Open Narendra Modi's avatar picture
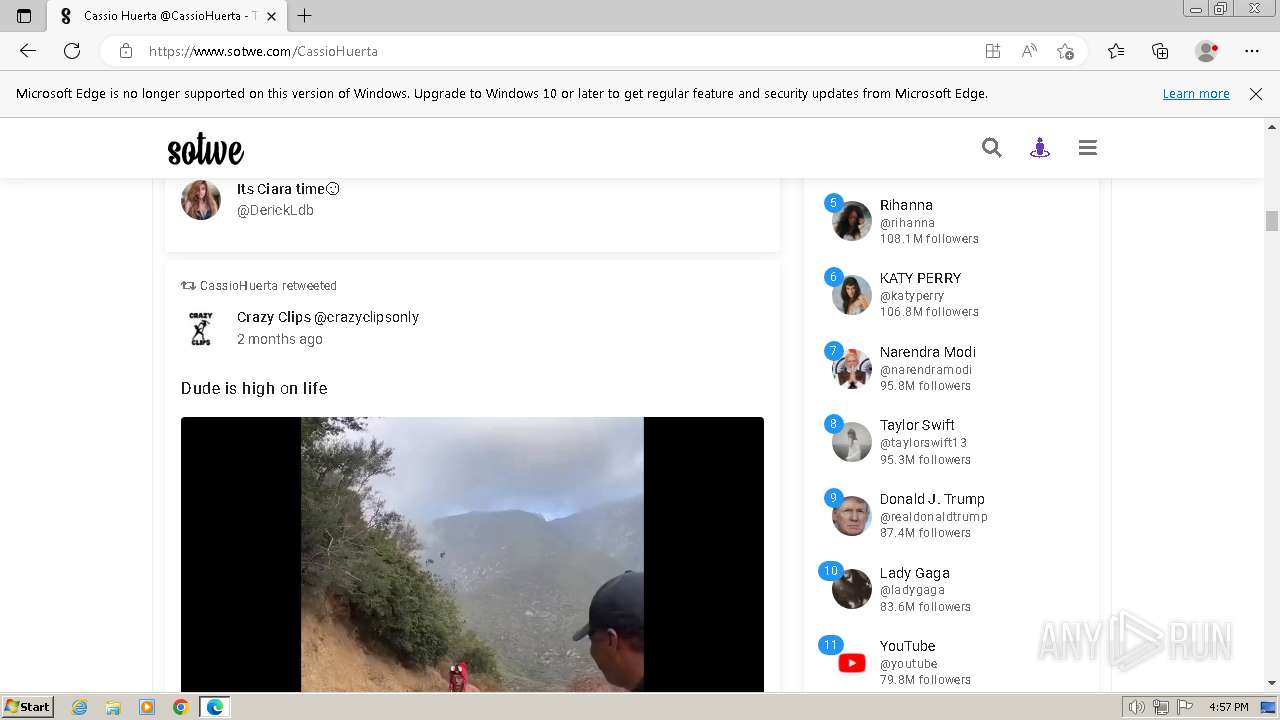This screenshot has width=1280, height=720. pyautogui.click(x=852, y=368)
